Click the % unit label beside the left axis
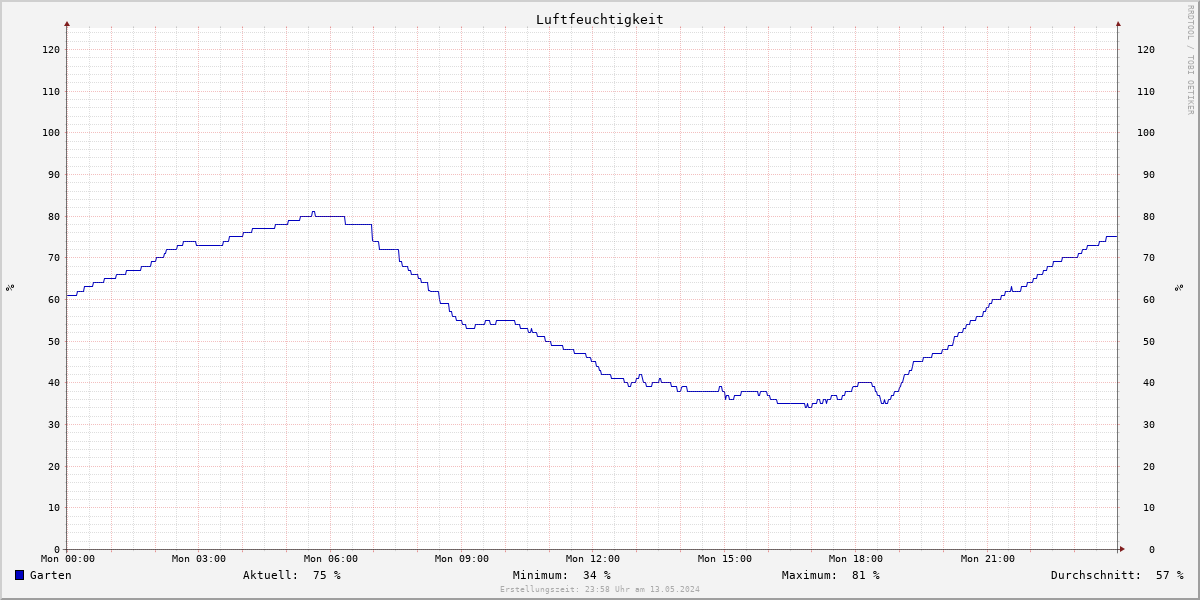The height and width of the screenshot is (600, 1200). 10,288
